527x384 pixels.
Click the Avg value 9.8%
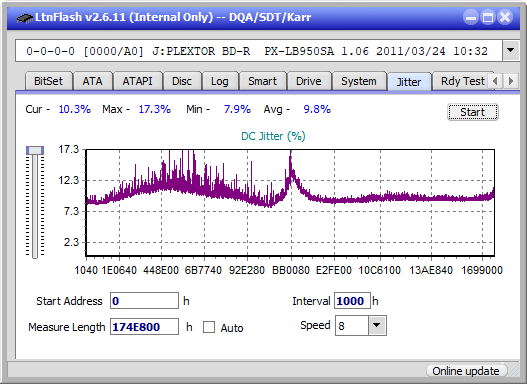point(317,109)
